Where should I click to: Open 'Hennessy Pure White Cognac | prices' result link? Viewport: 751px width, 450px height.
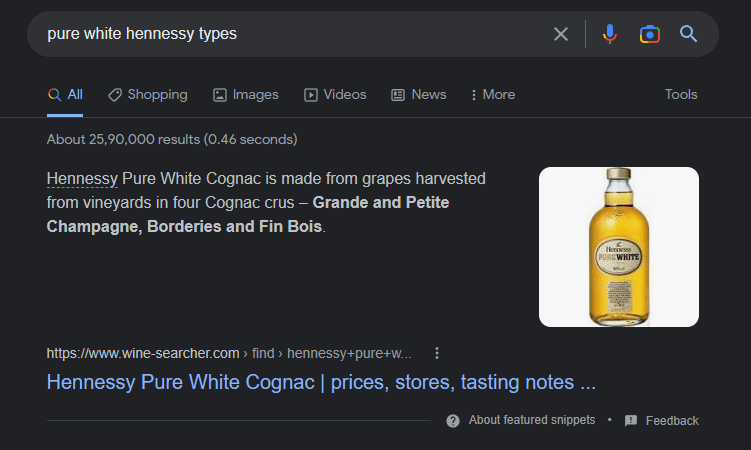(321, 382)
